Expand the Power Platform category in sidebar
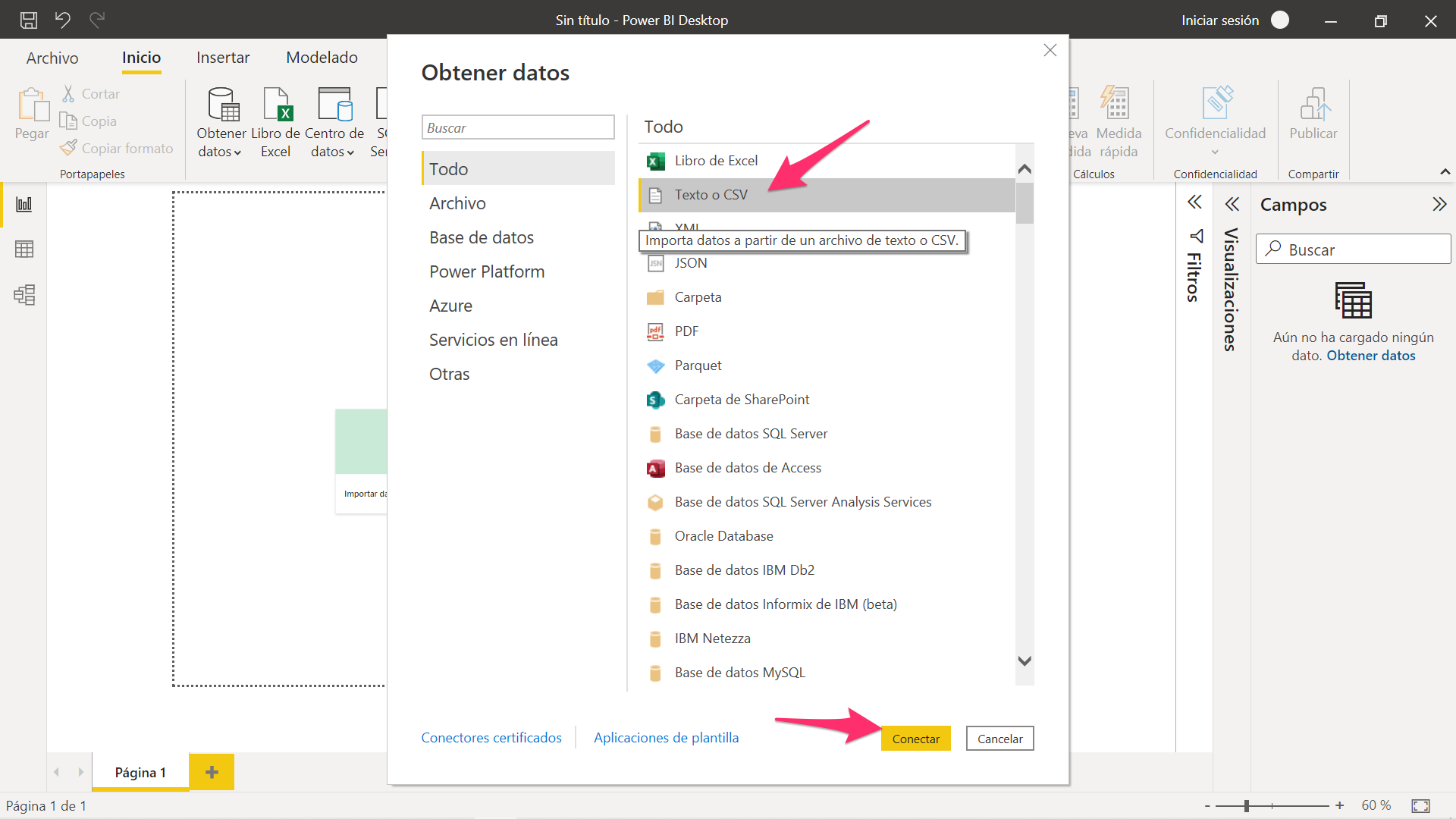Viewport: 1456px width, 819px height. [487, 271]
